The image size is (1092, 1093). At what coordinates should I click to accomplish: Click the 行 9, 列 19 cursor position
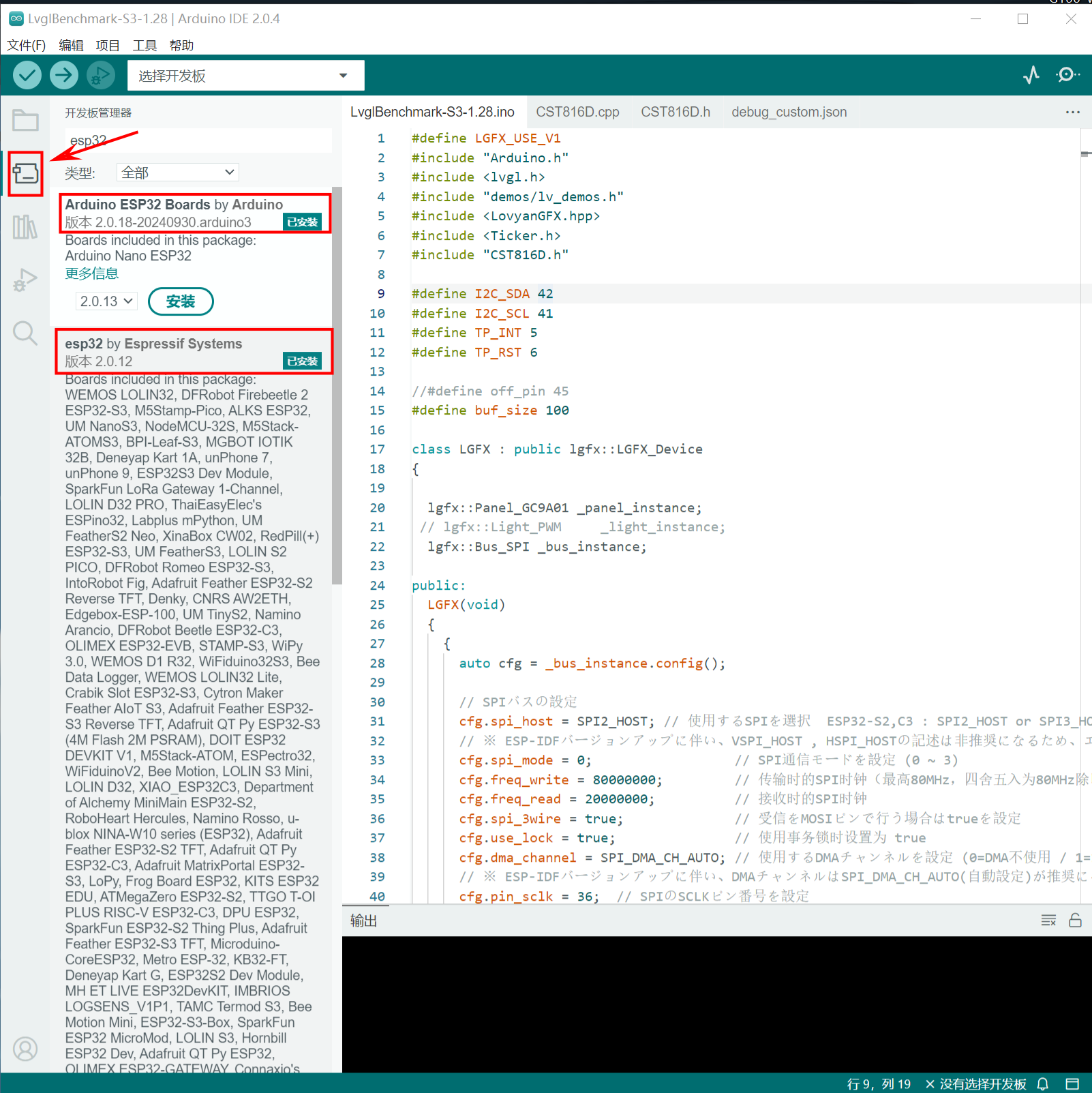879,1083
